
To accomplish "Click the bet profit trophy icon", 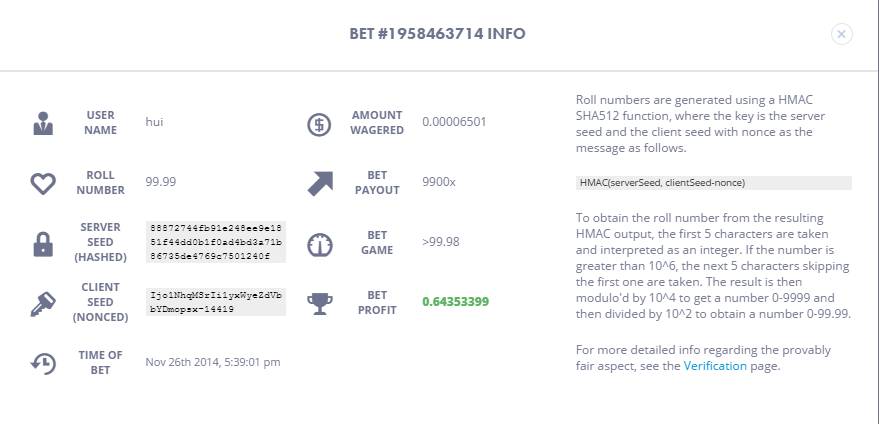I will pyautogui.click(x=320, y=303).
